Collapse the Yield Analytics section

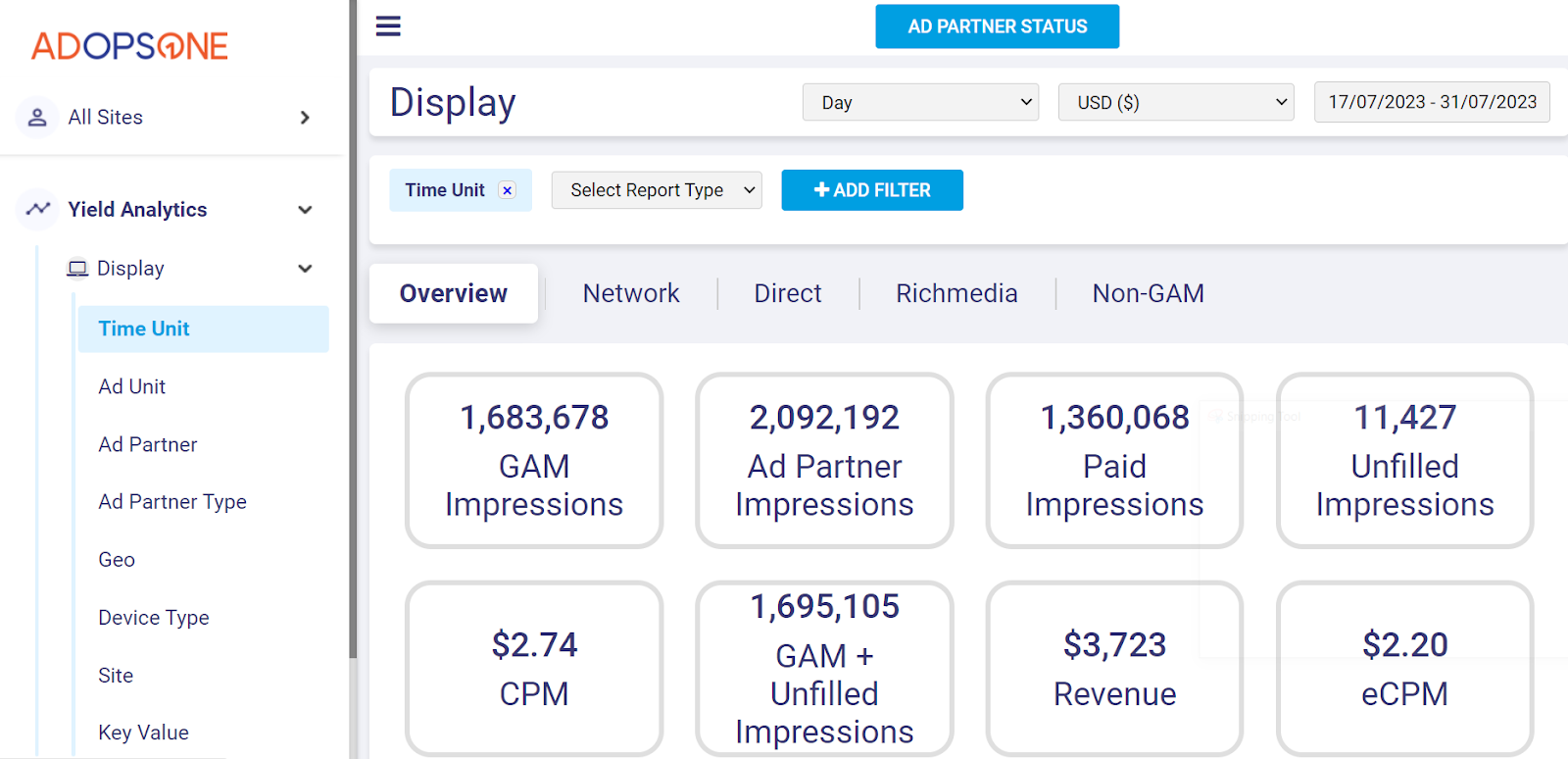pos(305,210)
